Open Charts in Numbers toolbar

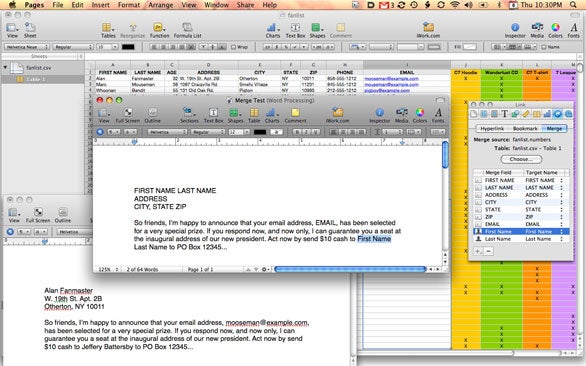tap(273, 30)
